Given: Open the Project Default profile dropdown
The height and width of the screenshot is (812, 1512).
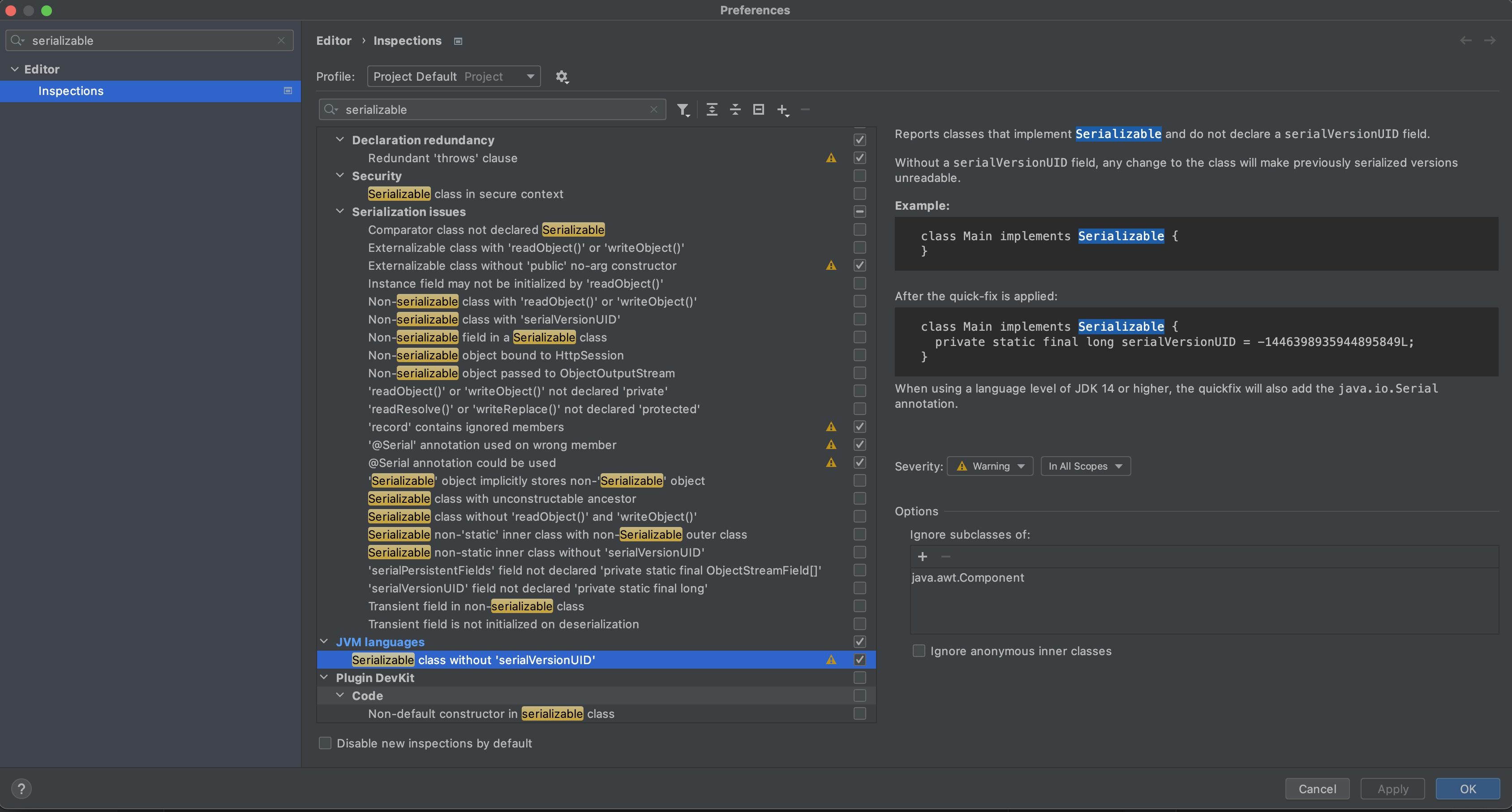Looking at the screenshot, I should (454, 77).
